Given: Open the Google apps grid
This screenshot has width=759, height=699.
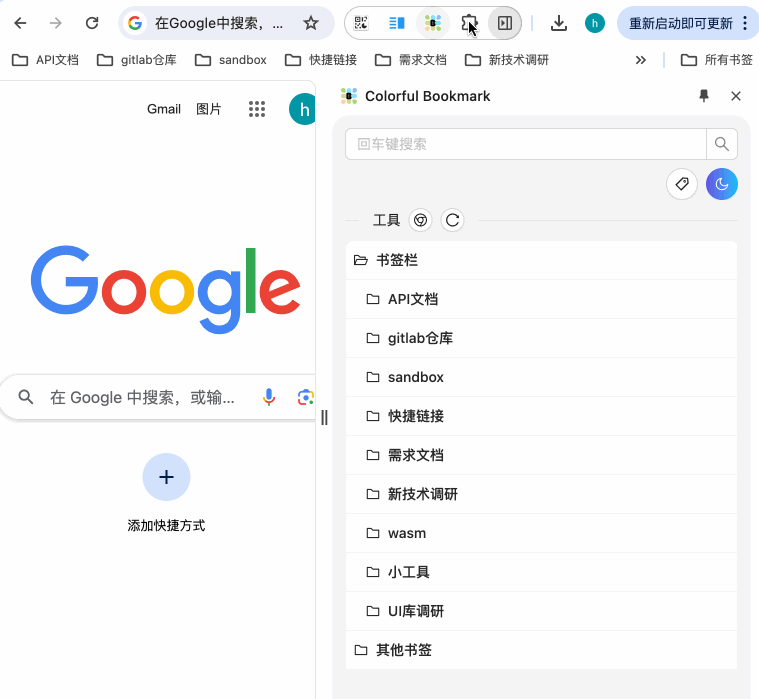Looking at the screenshot, I should point(257,109).
